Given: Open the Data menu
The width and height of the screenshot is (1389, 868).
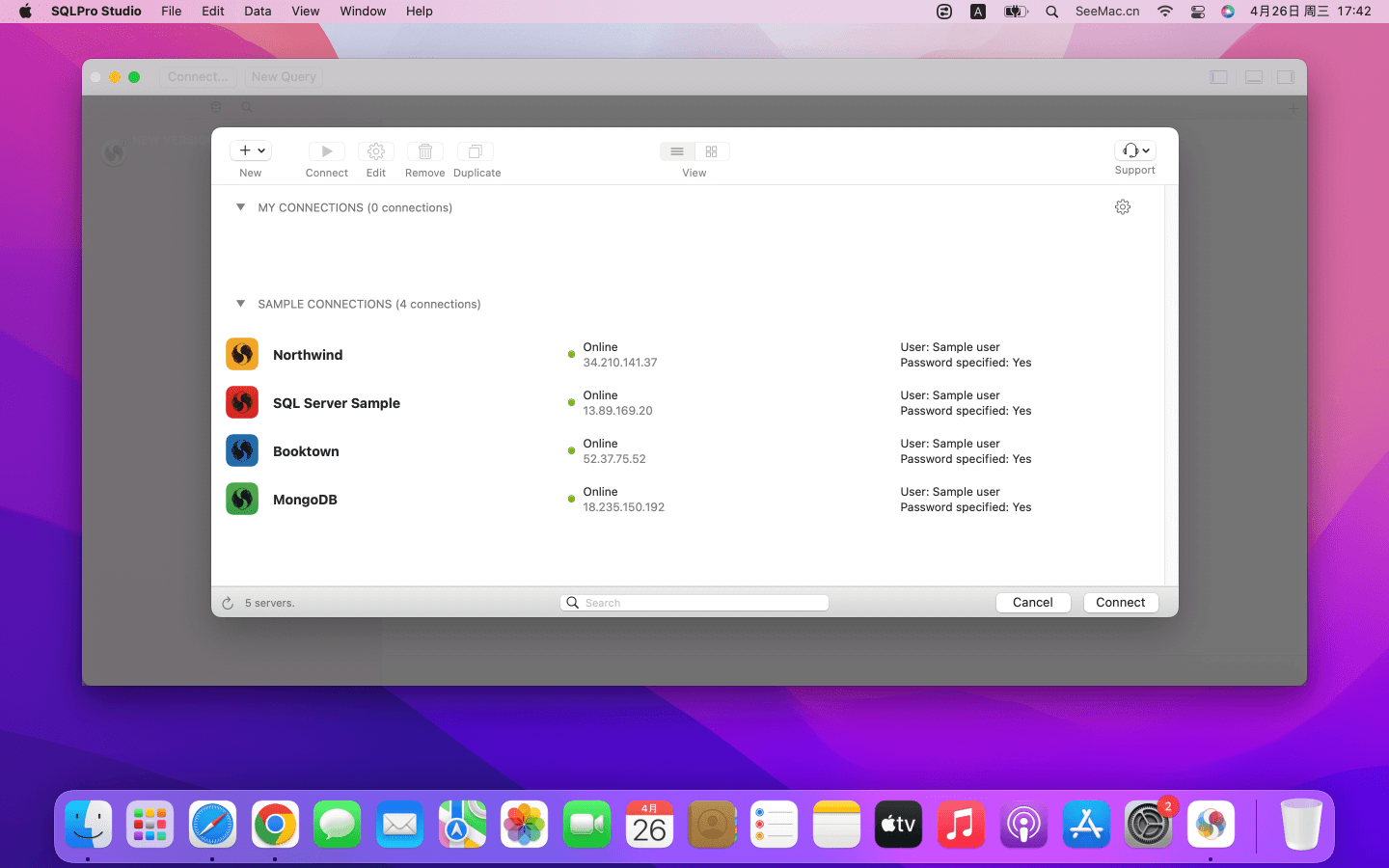Looking at the screenshot, I should (258, 12).
